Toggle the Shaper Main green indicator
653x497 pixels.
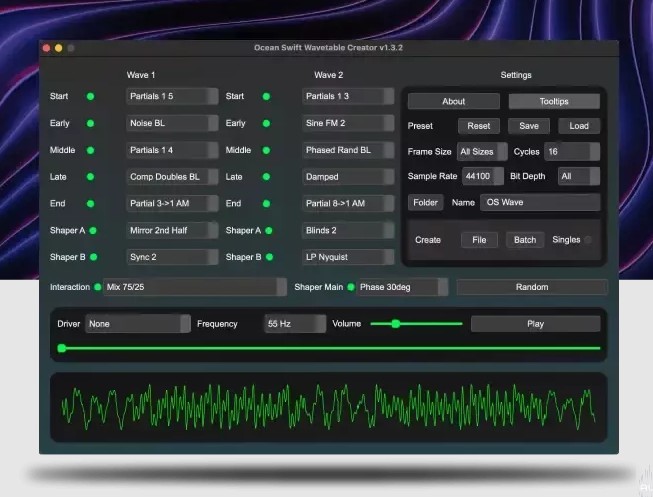click(351, 287)
